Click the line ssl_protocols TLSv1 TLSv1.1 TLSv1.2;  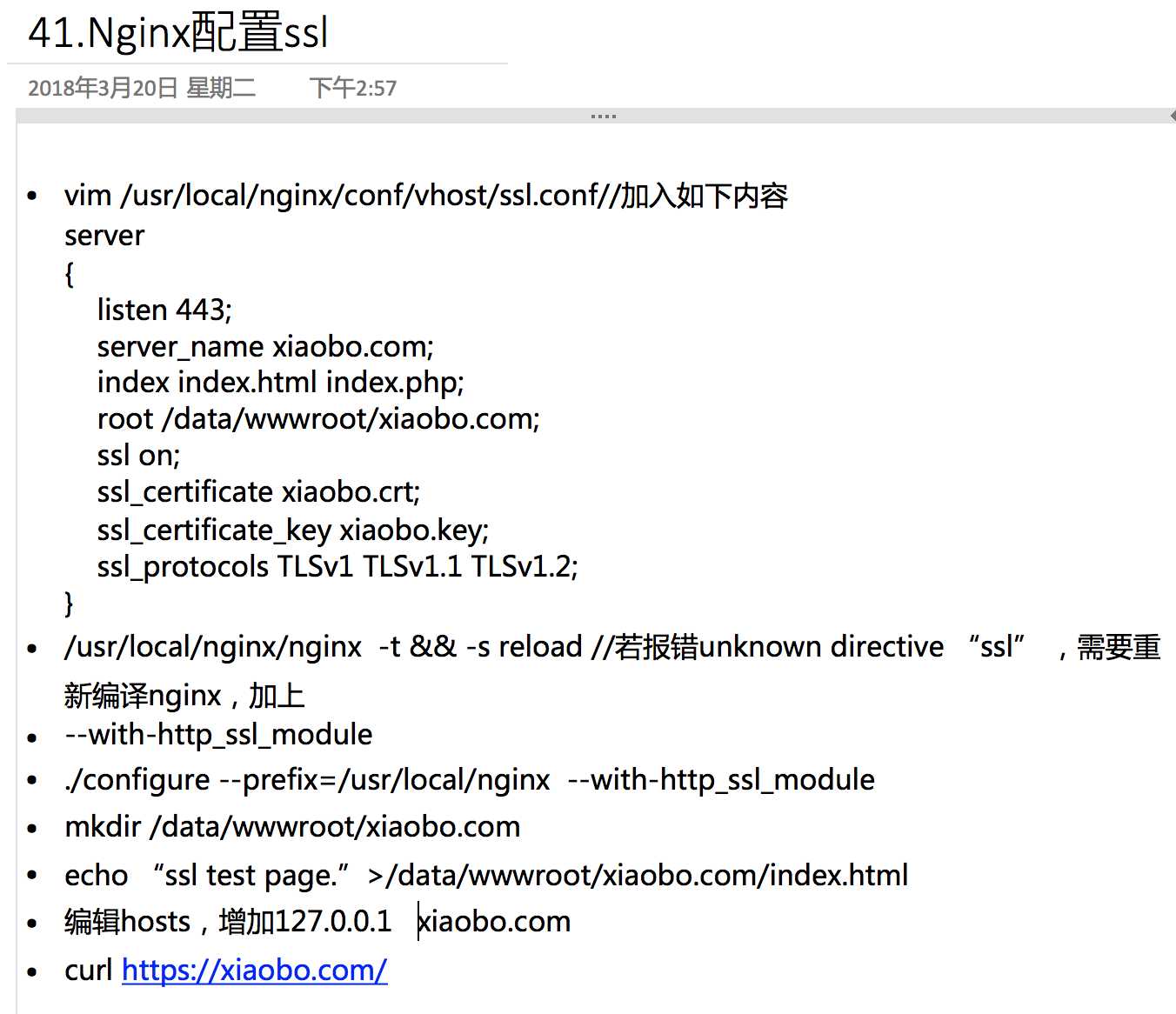tap(337, 567)
